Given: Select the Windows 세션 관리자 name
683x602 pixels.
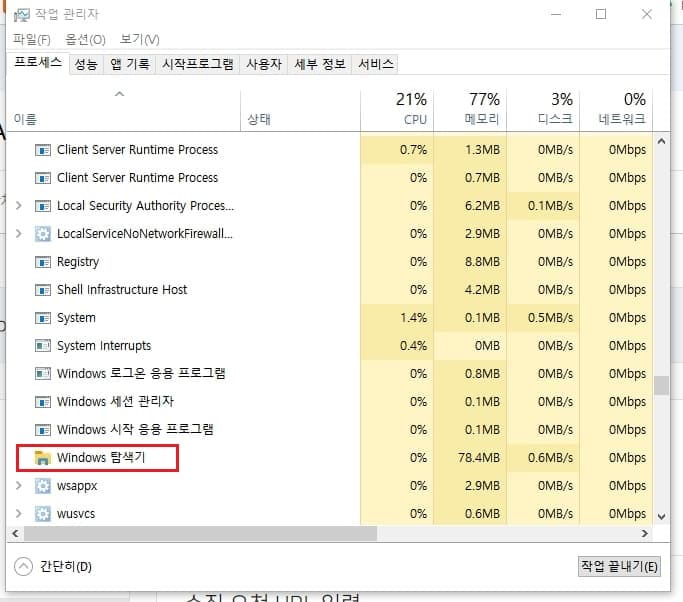Looking at the screenshot, I should coord(115,402).
